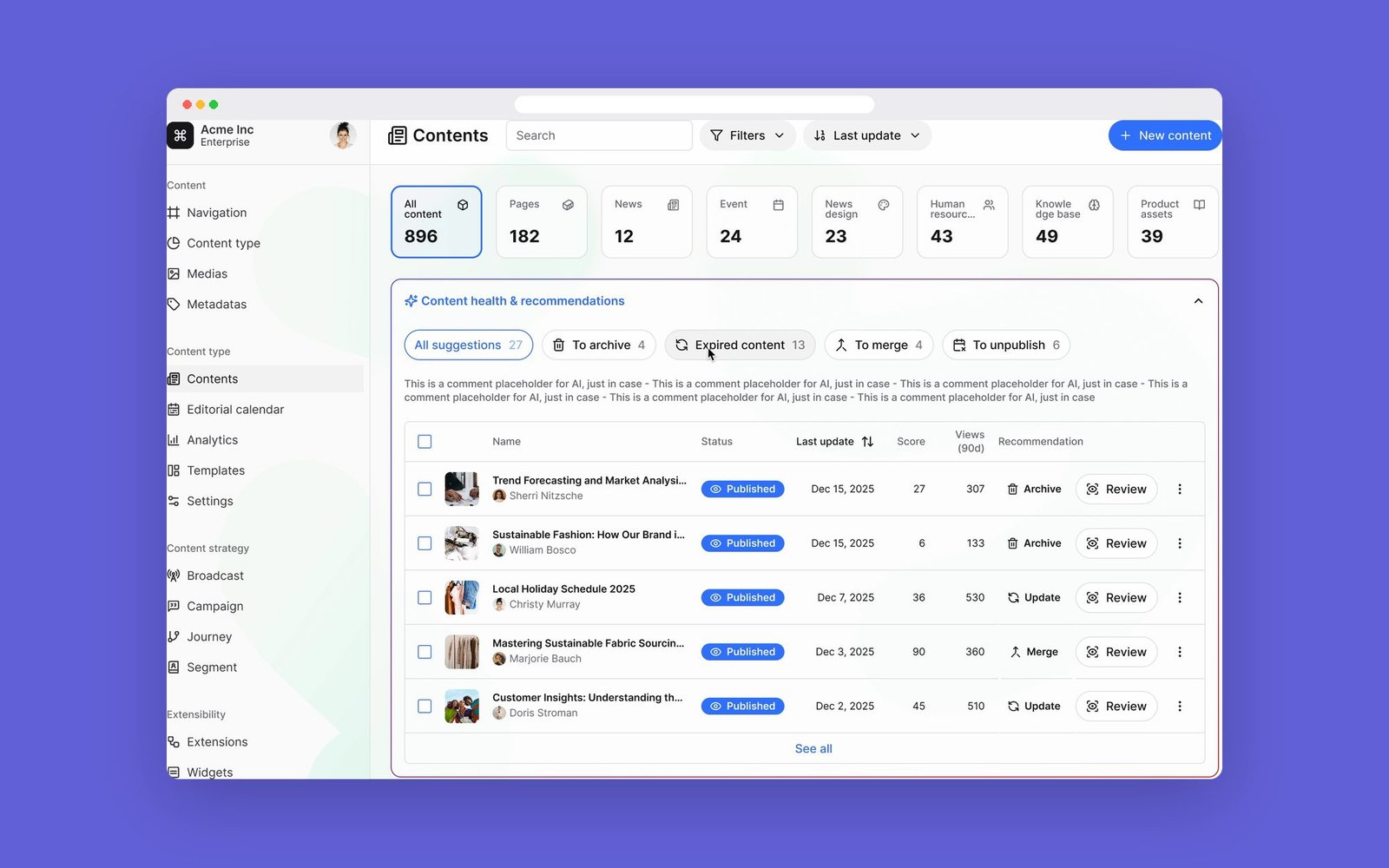Select the Event 24 content card
Screen dimensions: 1389x868
tap(752, 222)
